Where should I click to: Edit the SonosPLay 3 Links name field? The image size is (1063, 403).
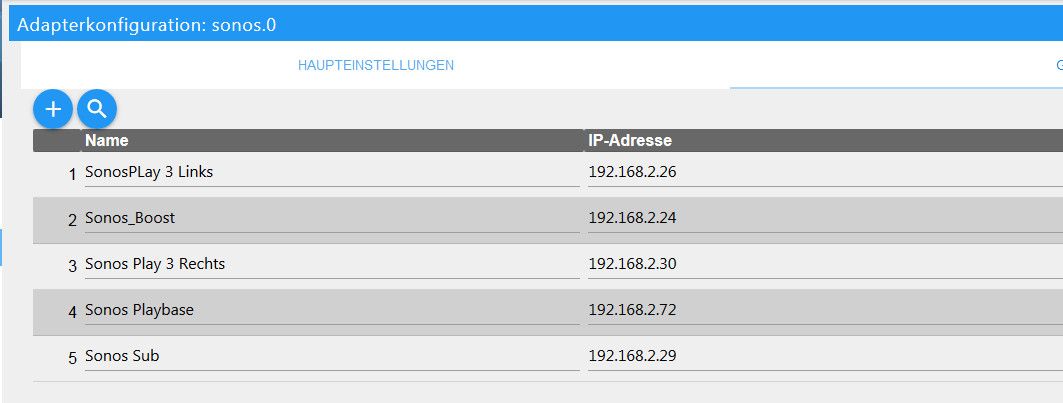click(x=332, y=173)
